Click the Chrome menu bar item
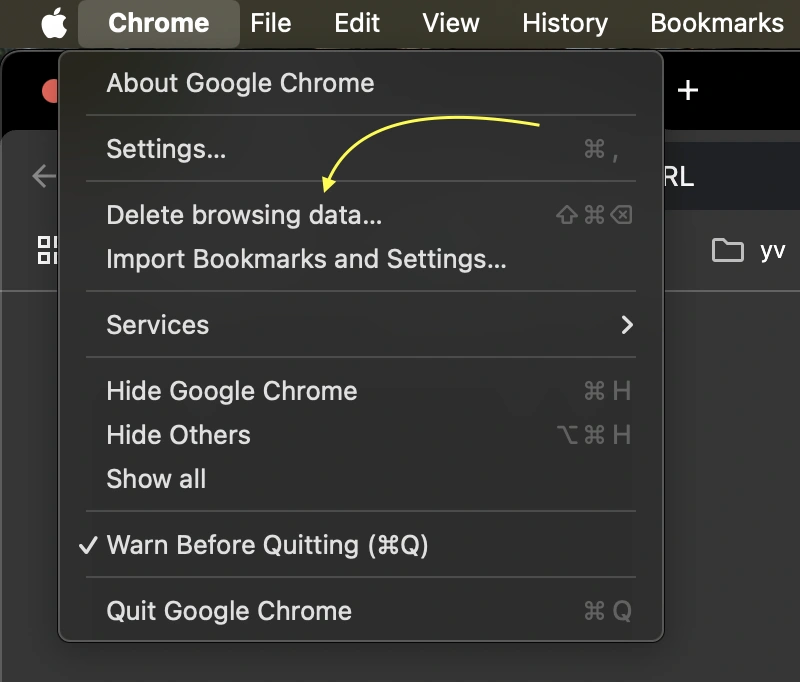This screenshot has width=800, height=682. (159, 23)
